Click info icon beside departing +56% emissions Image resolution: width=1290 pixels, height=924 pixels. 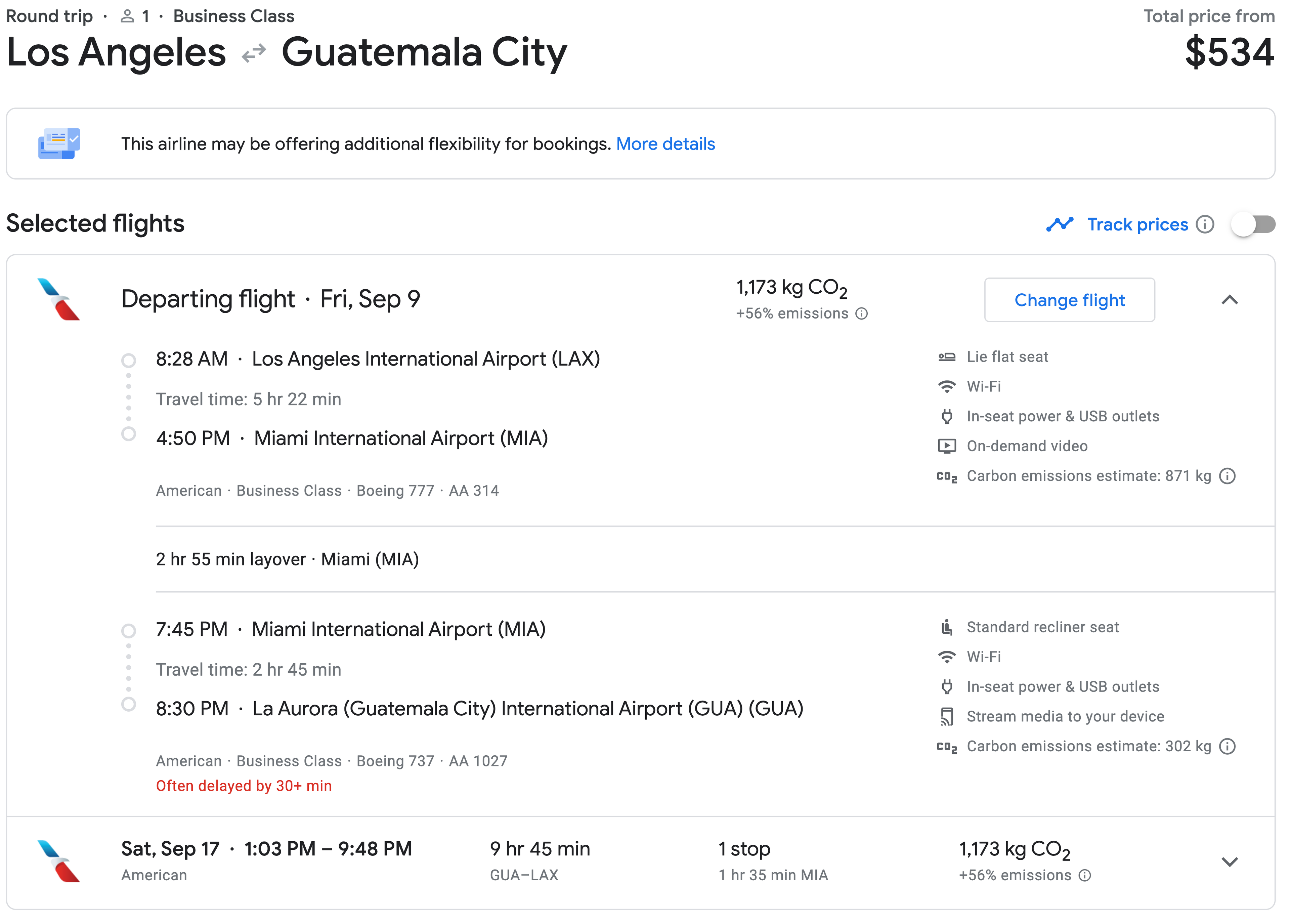click(862, 313)
